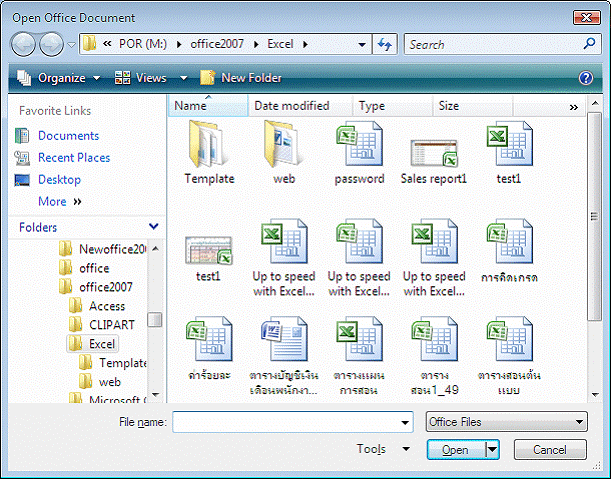Open recent pages dropdown next to Forward
The image size is (611, 479).
[x=71, y=44]
